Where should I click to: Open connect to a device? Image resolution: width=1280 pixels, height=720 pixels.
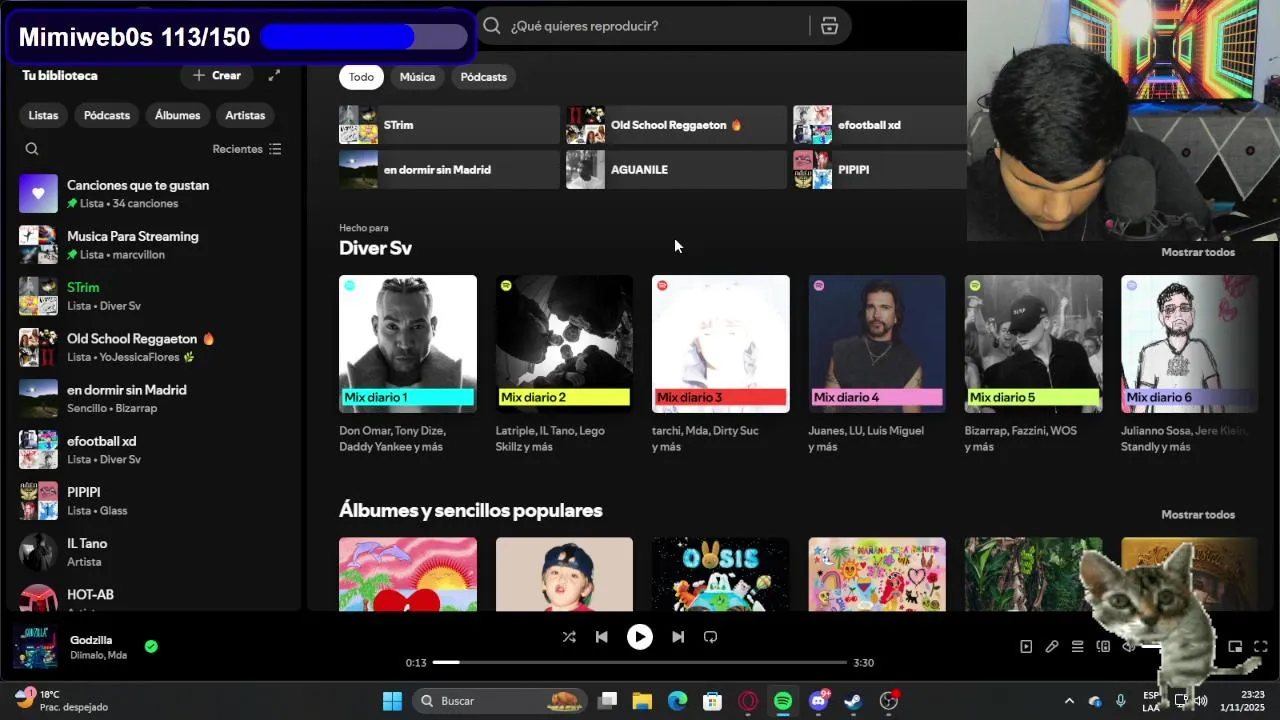click(x=1103, y=647)
